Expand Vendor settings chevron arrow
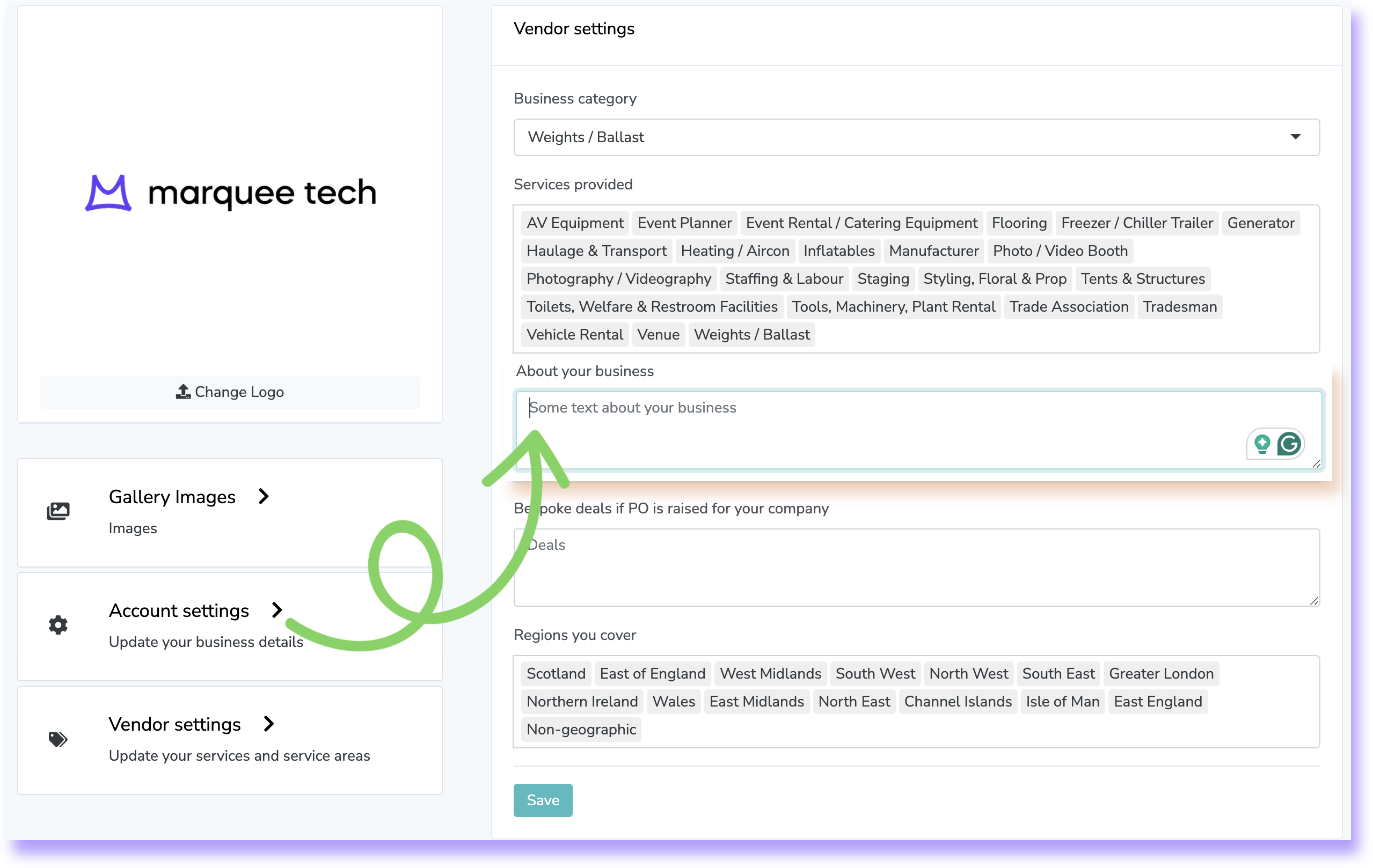Image resolution: width=1373 pixels, height=868 pixels. pos(269,723)
